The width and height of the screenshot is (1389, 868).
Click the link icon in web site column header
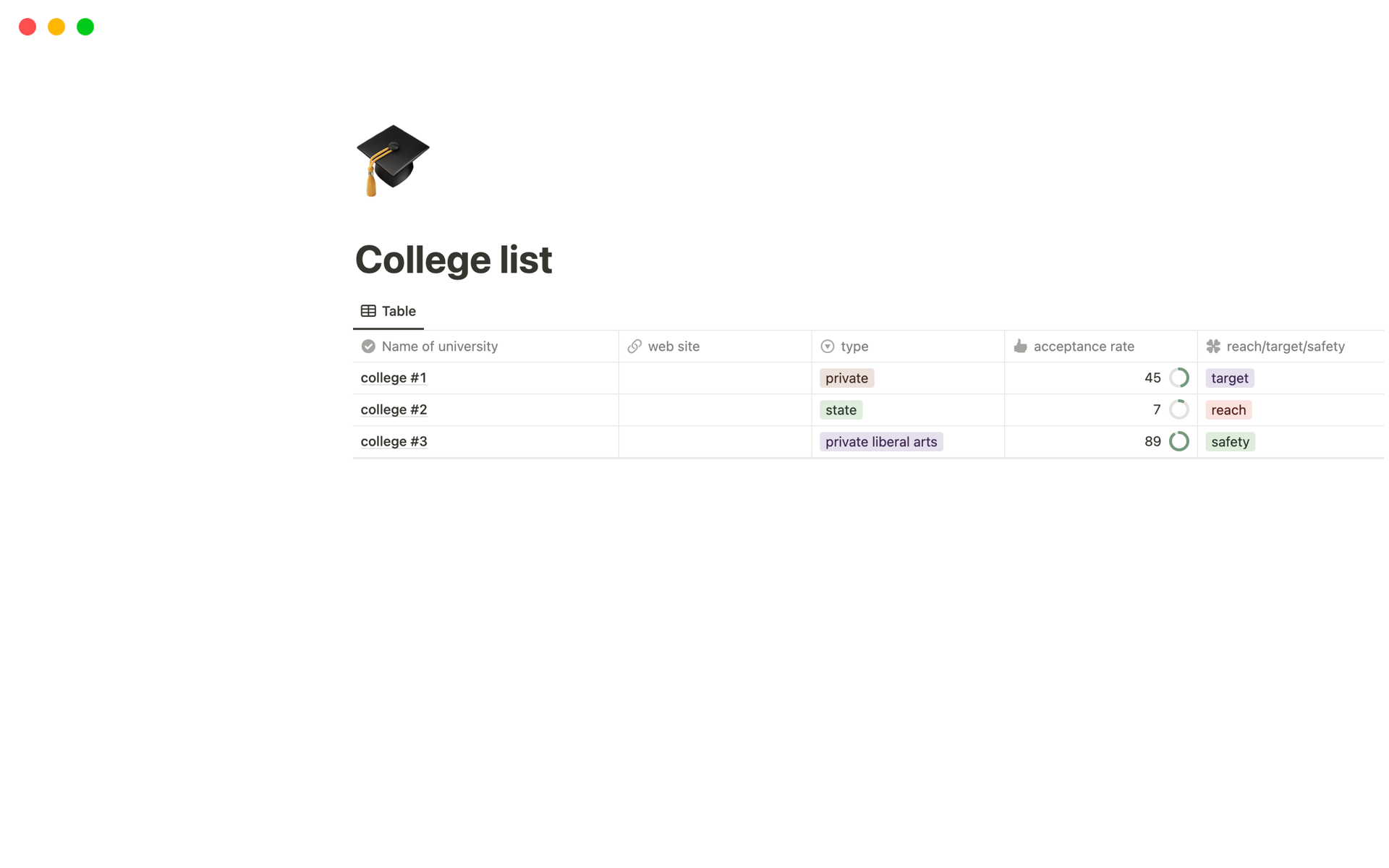click(x=634, y=346)
